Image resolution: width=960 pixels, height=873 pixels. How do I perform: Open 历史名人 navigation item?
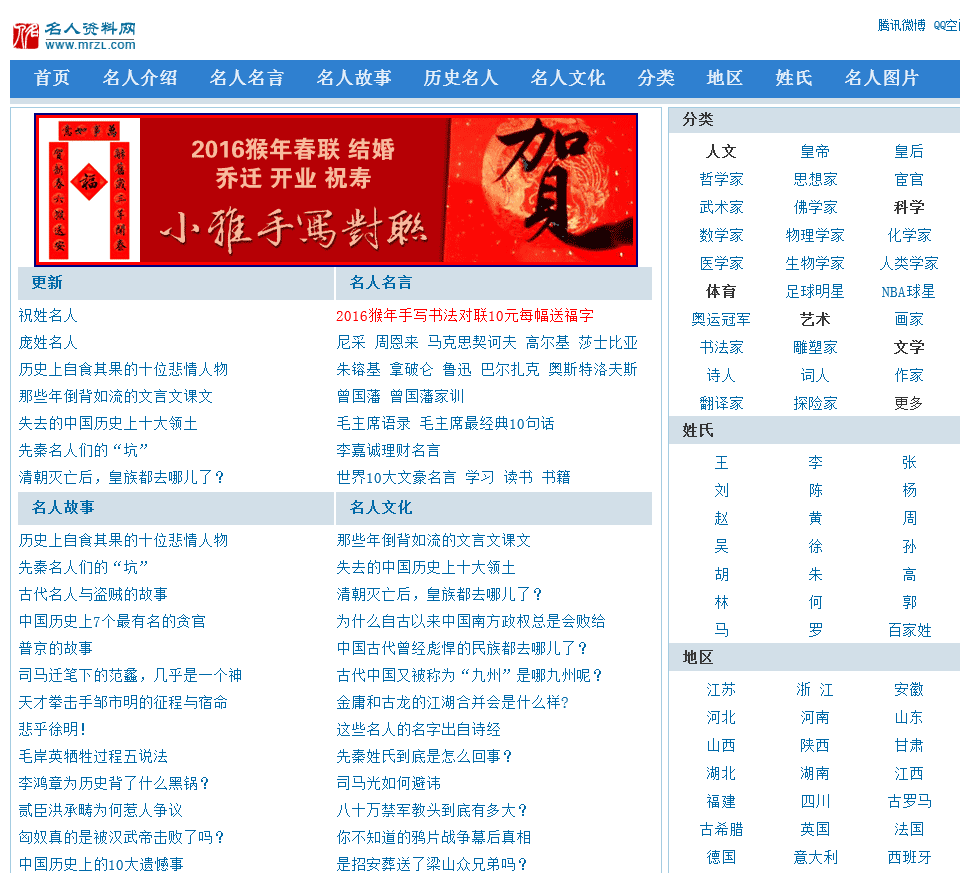461,78
